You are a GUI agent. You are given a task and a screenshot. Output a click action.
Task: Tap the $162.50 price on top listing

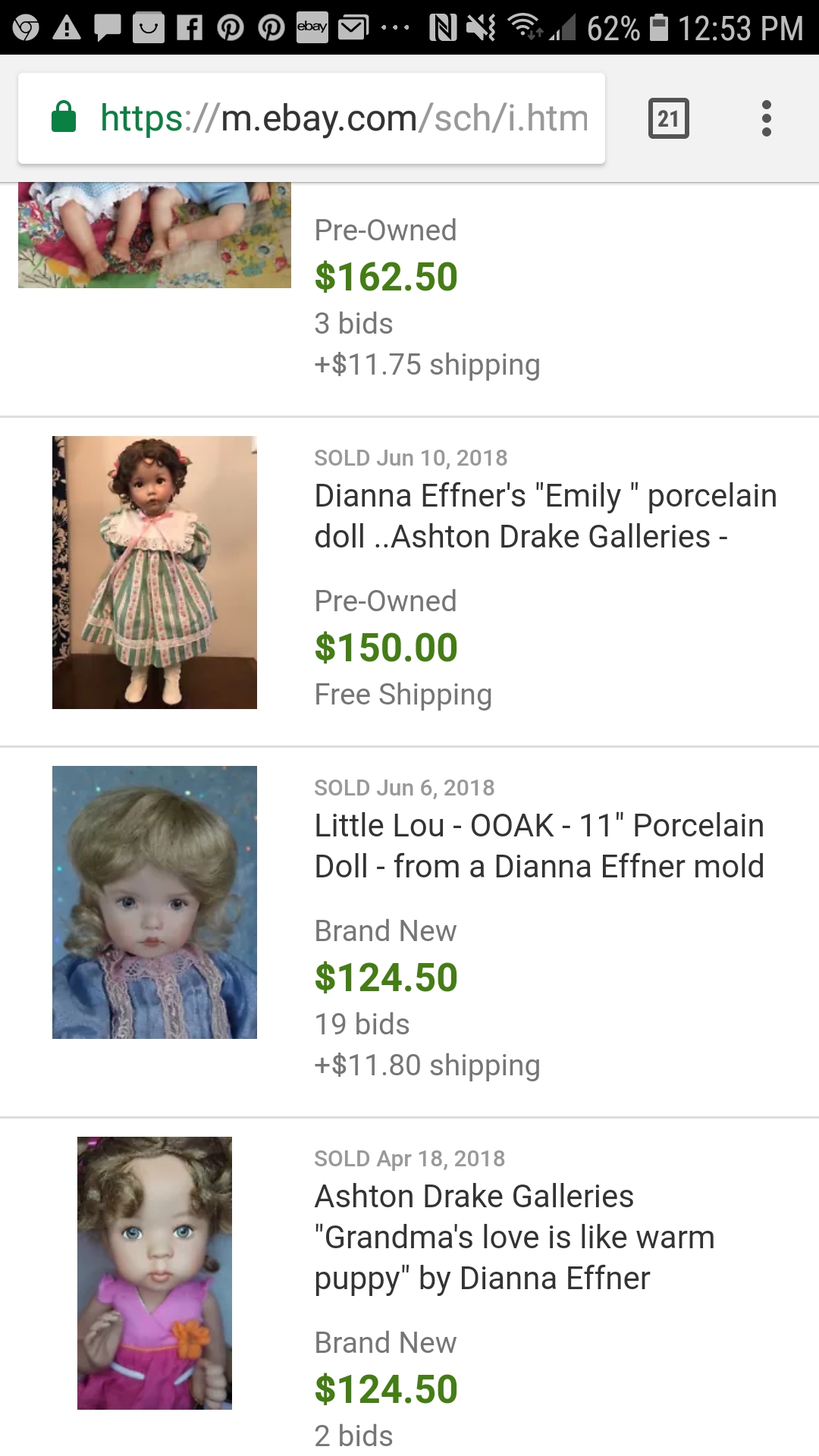(386, 277)
